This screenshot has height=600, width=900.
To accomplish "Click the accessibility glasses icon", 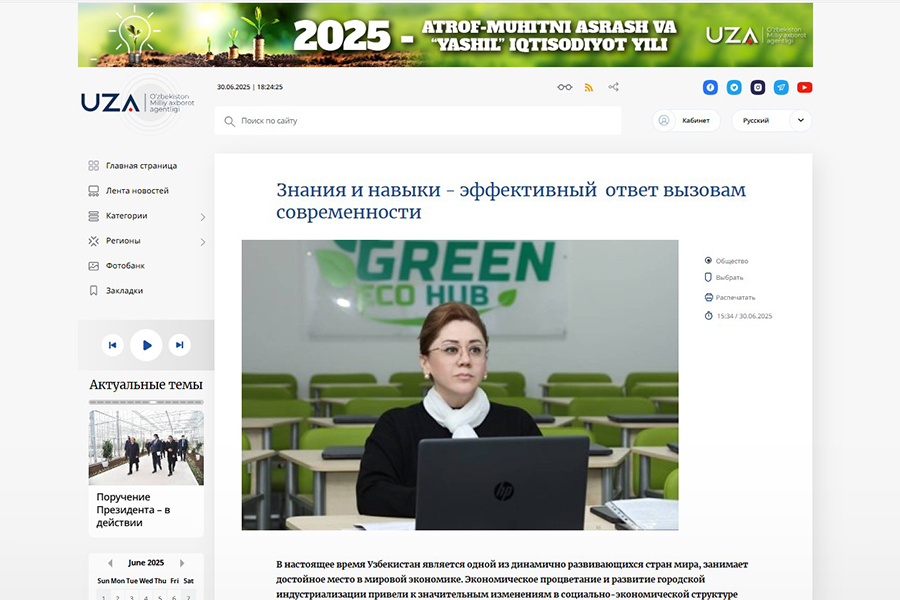I will [x=565, y=87].
